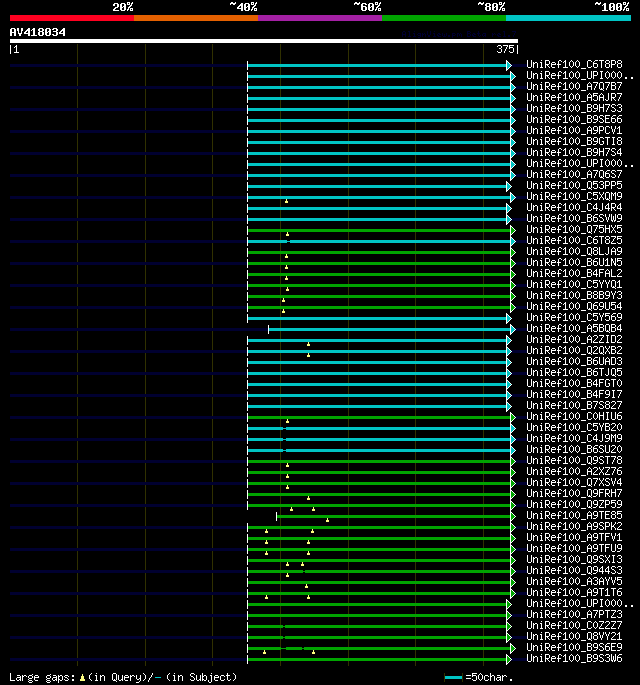Select hit label UniRef100_Q53PP5
The image size is (640, 685).
[x=574, y=185]
